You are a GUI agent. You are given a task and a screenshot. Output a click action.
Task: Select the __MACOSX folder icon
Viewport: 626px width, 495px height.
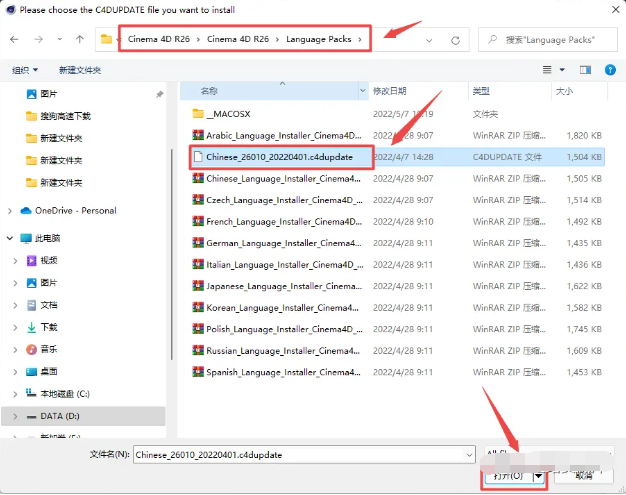pyautogui.click(x=197, y=113)
